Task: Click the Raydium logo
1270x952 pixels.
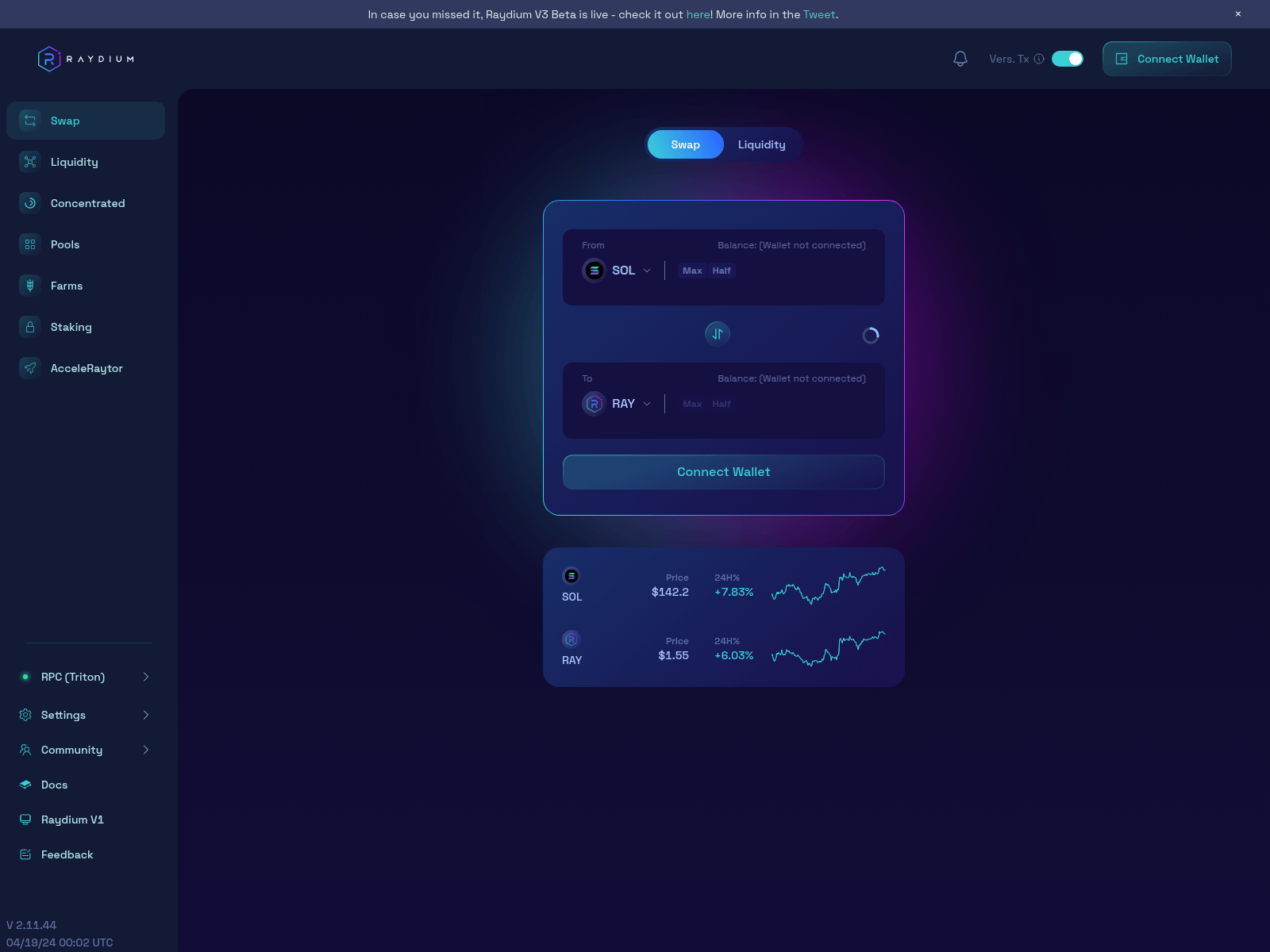Action: 86,59
